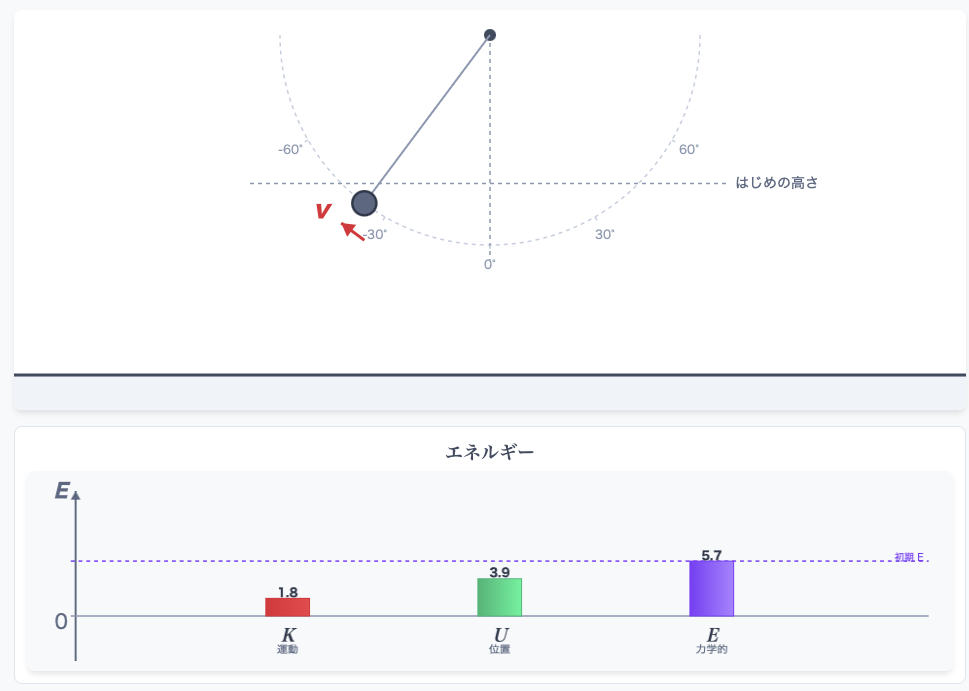Select the green potential energy bar
Image resolution: width=969 pixels, height=691 pixels.
click(x=499, y=597)
